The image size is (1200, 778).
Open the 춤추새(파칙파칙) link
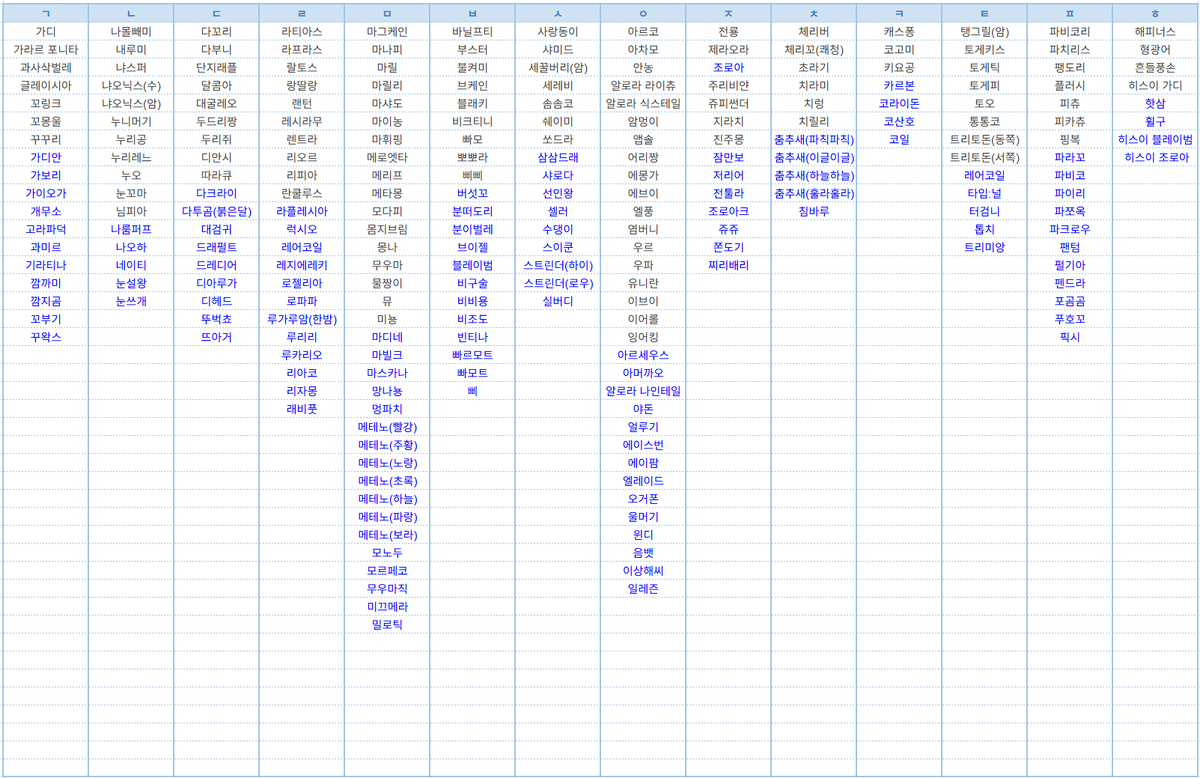[814, 139]
